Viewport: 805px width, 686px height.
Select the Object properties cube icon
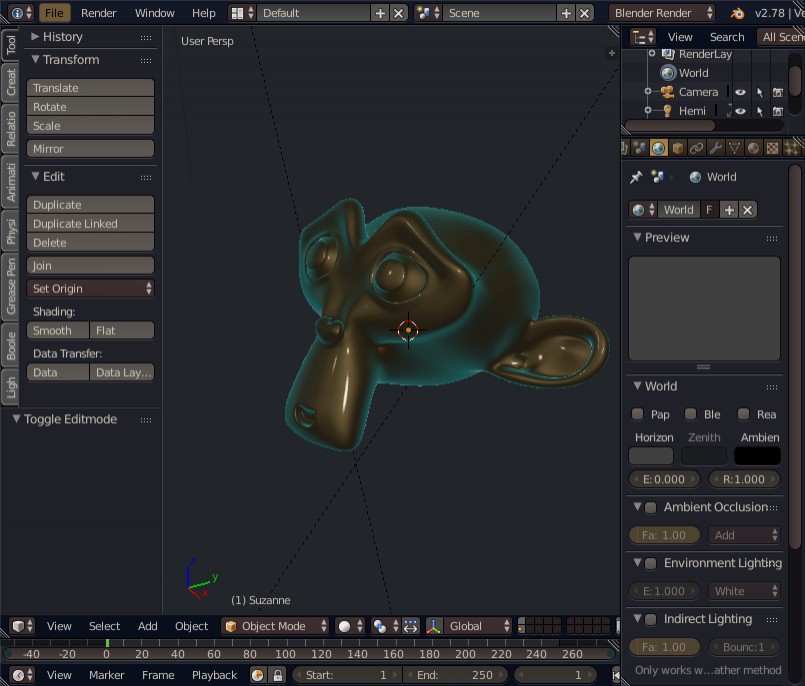pos(676,147)
